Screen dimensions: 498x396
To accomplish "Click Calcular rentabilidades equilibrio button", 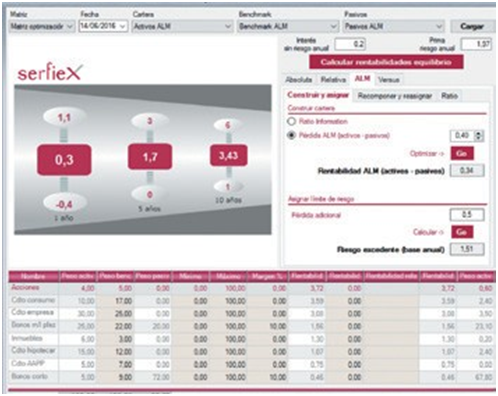I will click(x=386, y=62).
